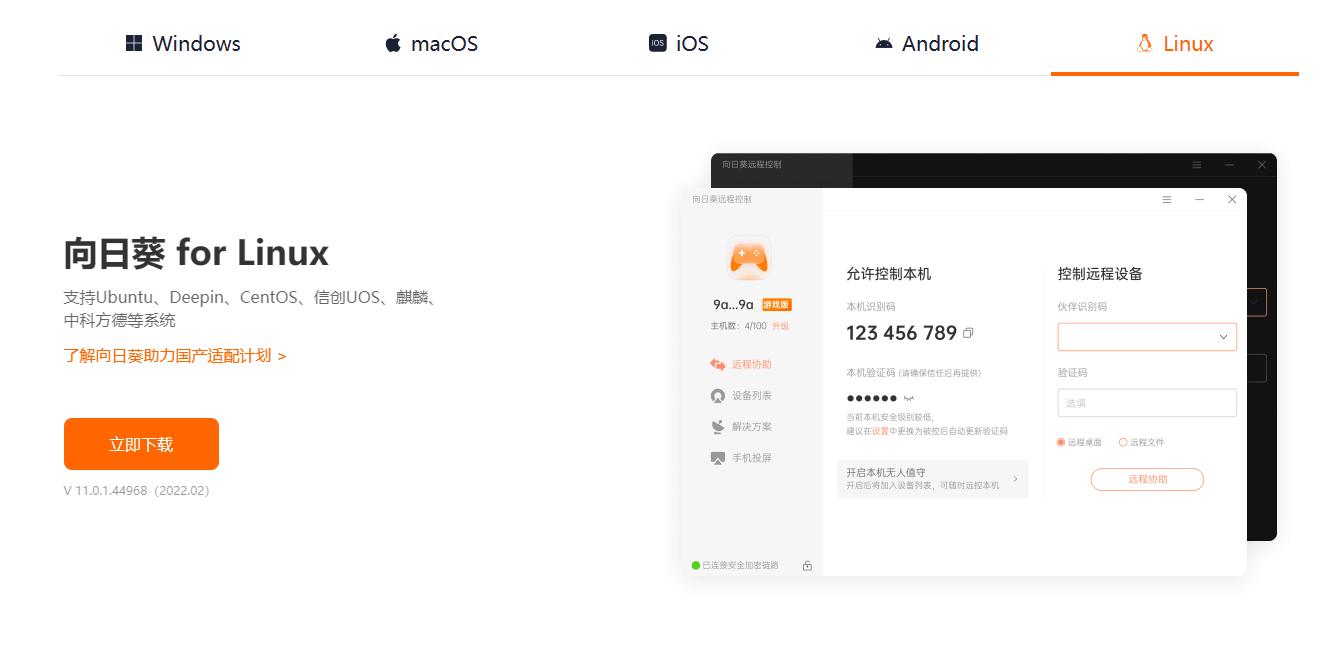
Task: Open the hamburger menu in the app title bar
Action: click(x=1166, y=199)
